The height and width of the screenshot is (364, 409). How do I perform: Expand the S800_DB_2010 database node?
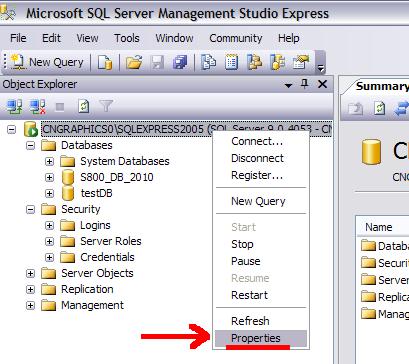(49, 177)
